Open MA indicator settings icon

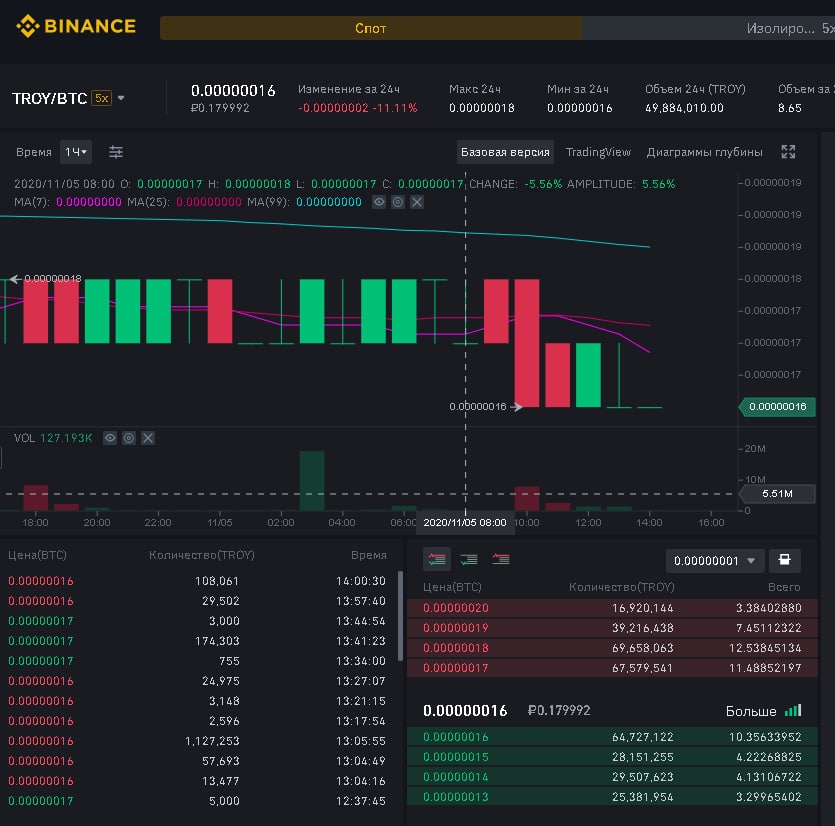click(x=398, y=202)
